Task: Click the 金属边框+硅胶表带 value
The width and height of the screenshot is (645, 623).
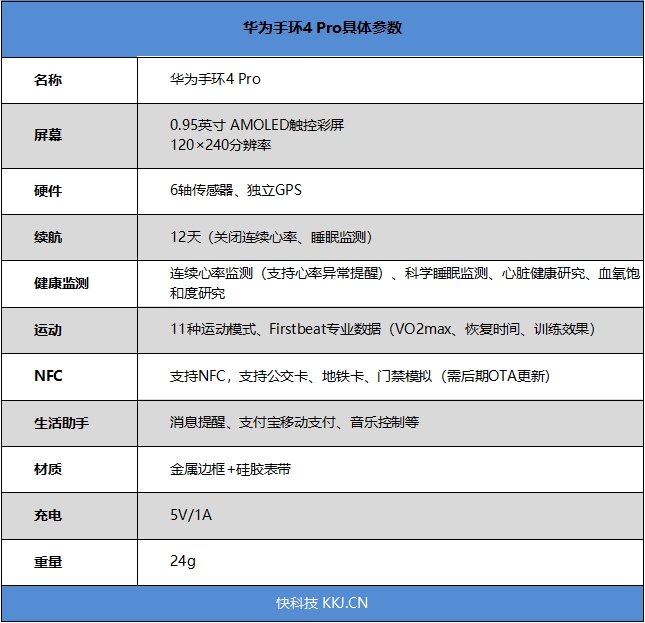Action: (x=230, y=469)
